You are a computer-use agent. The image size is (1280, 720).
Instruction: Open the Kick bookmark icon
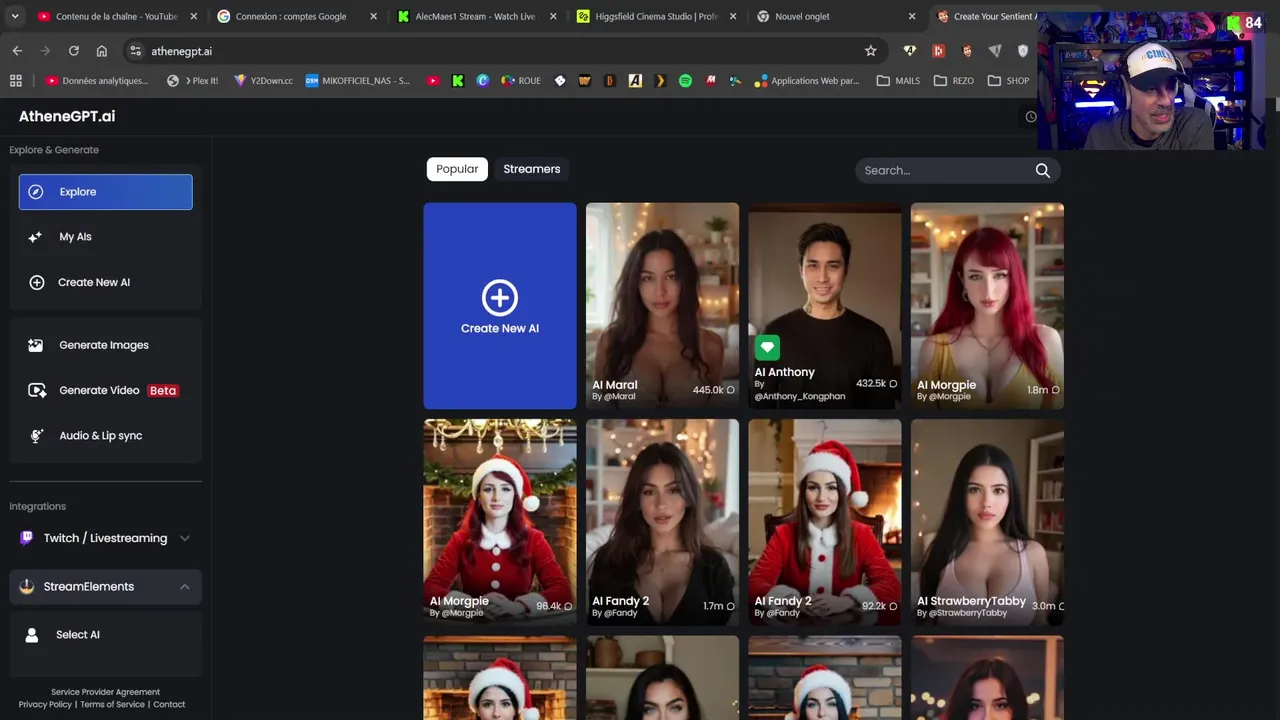coord(458,81)
